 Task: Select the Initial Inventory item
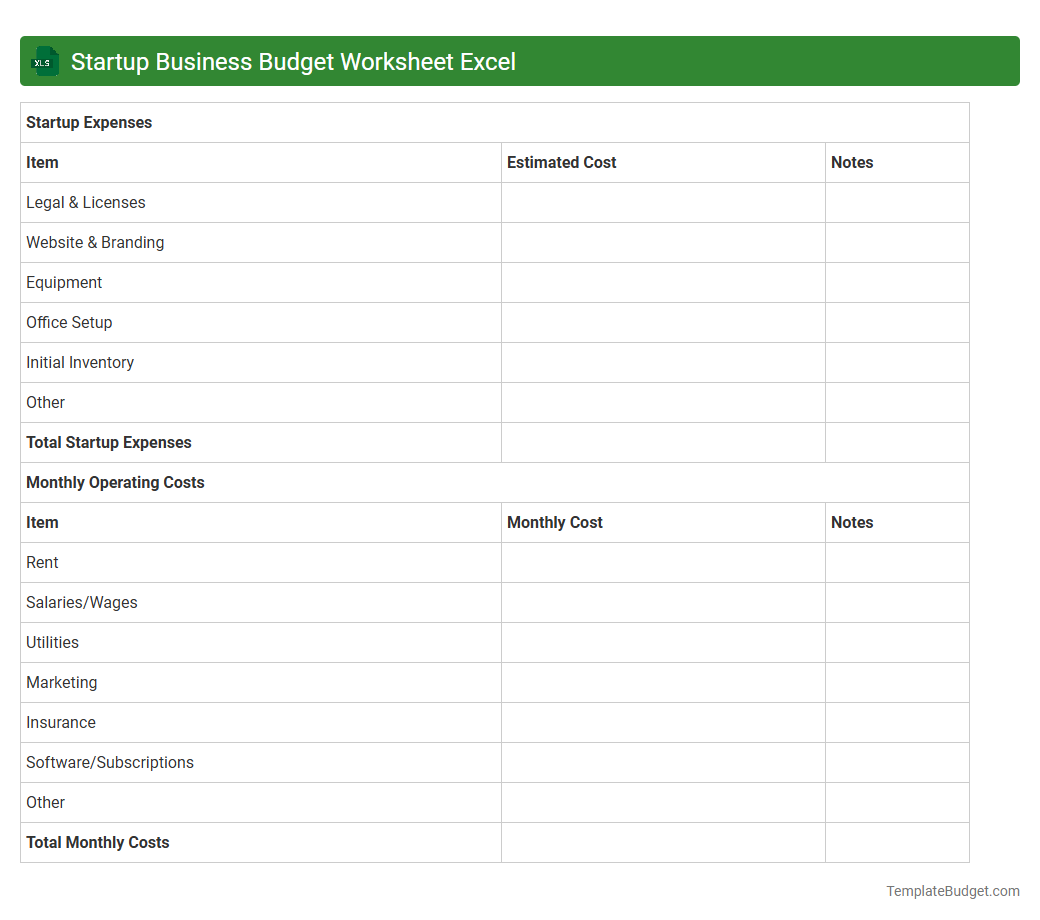coord(80,362)
